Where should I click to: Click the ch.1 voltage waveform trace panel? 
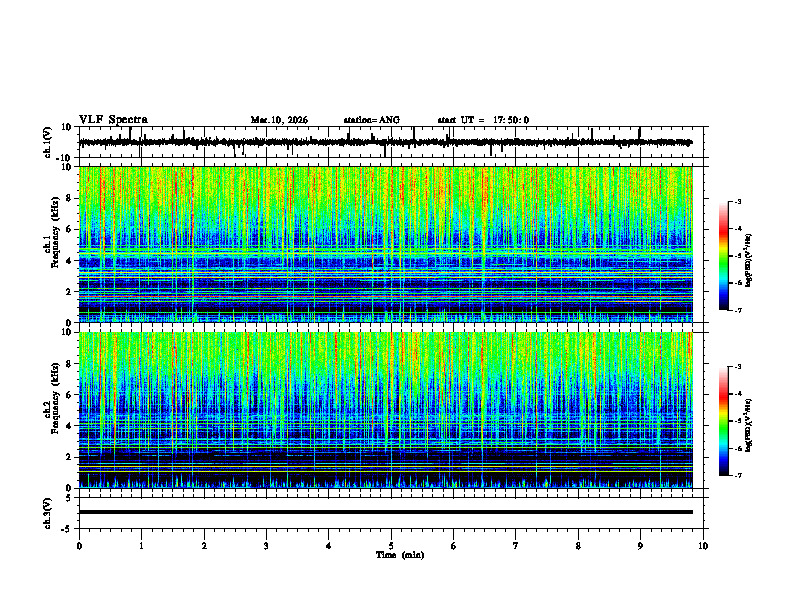coord(393,142)
